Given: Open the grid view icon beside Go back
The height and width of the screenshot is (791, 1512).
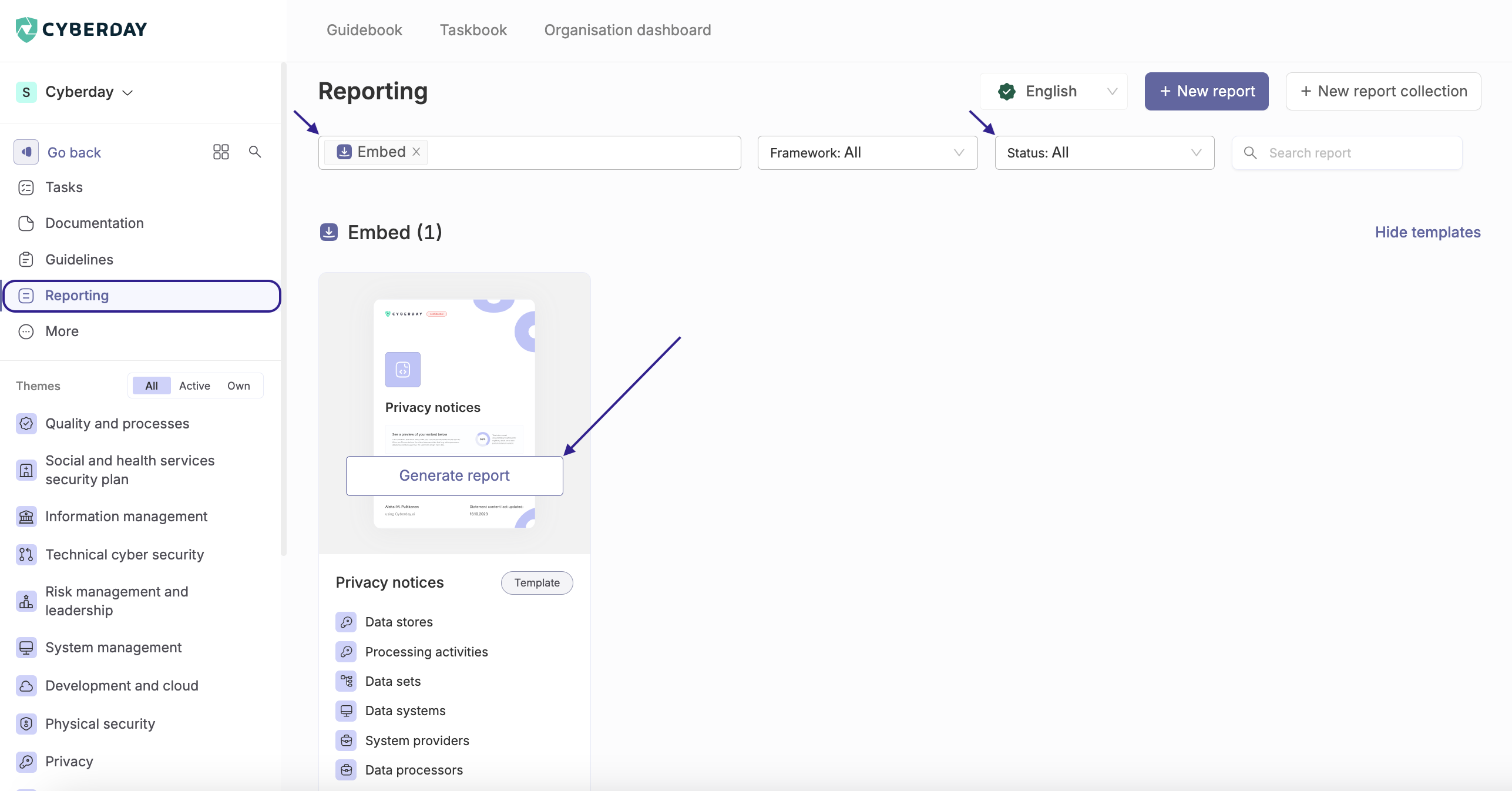Looking at the screenshot, I should coord(221,152).
